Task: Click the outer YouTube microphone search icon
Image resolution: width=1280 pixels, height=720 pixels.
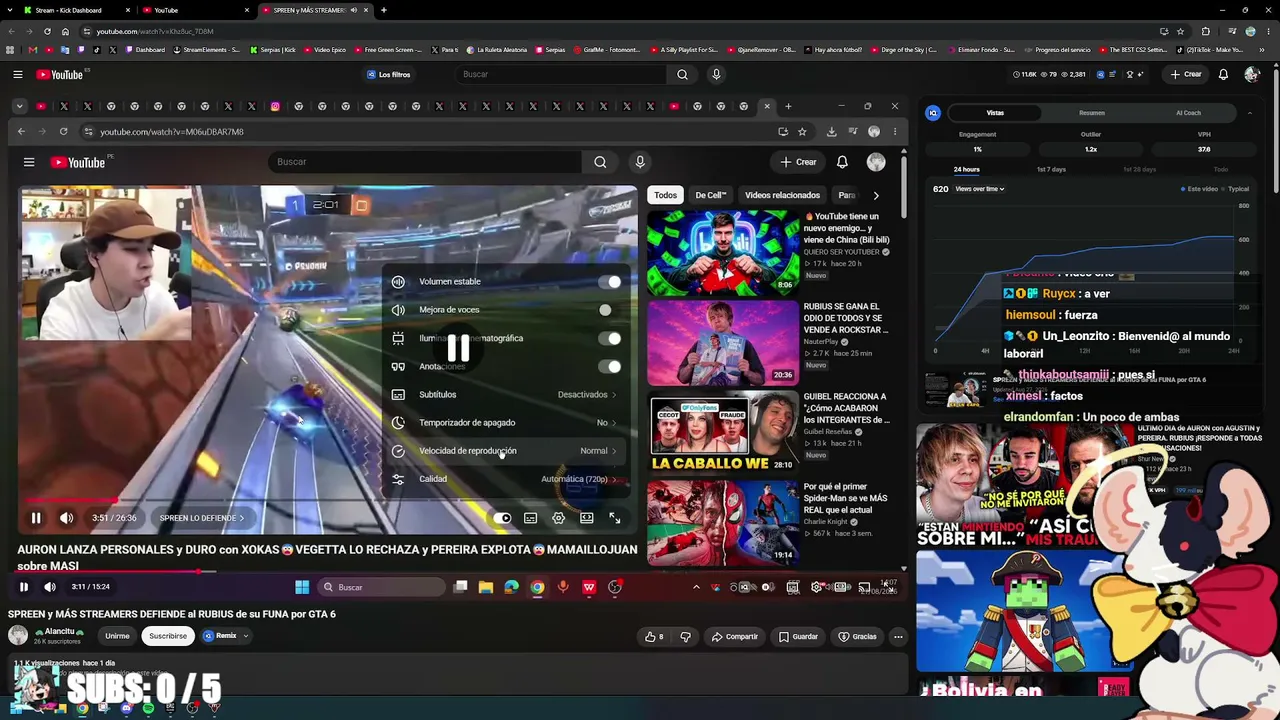Action: (x=716, y=74)
